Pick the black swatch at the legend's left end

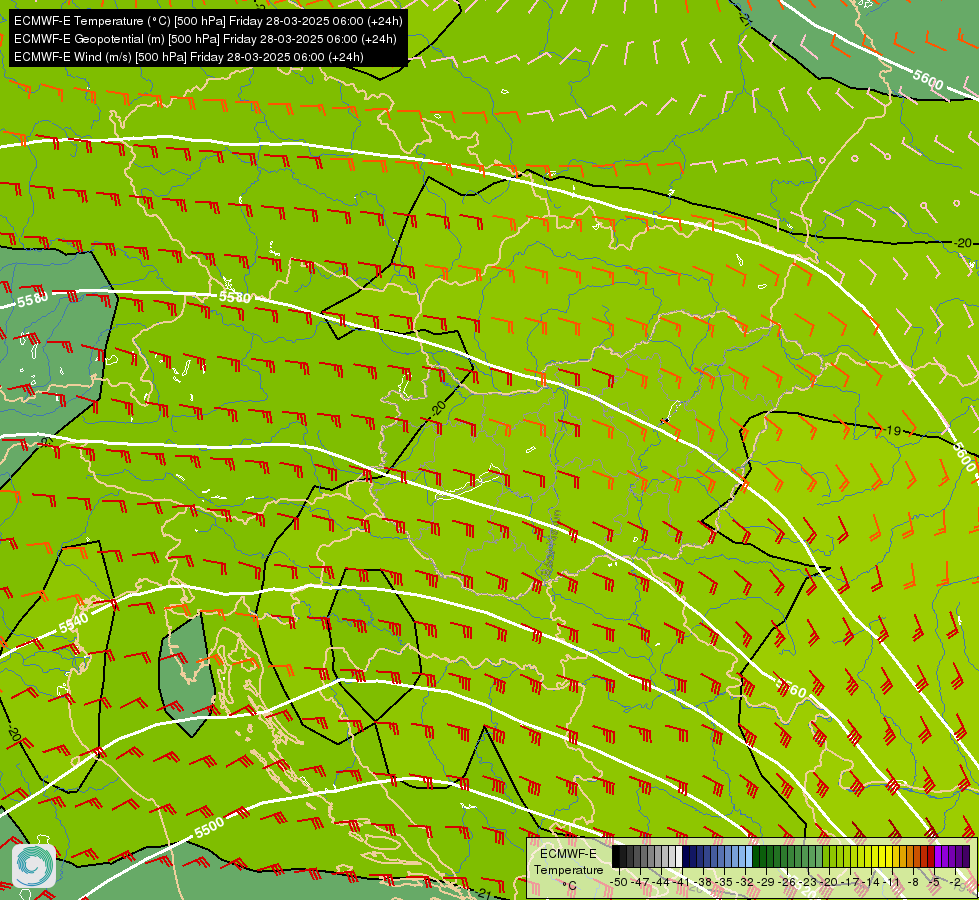[616, 856]
